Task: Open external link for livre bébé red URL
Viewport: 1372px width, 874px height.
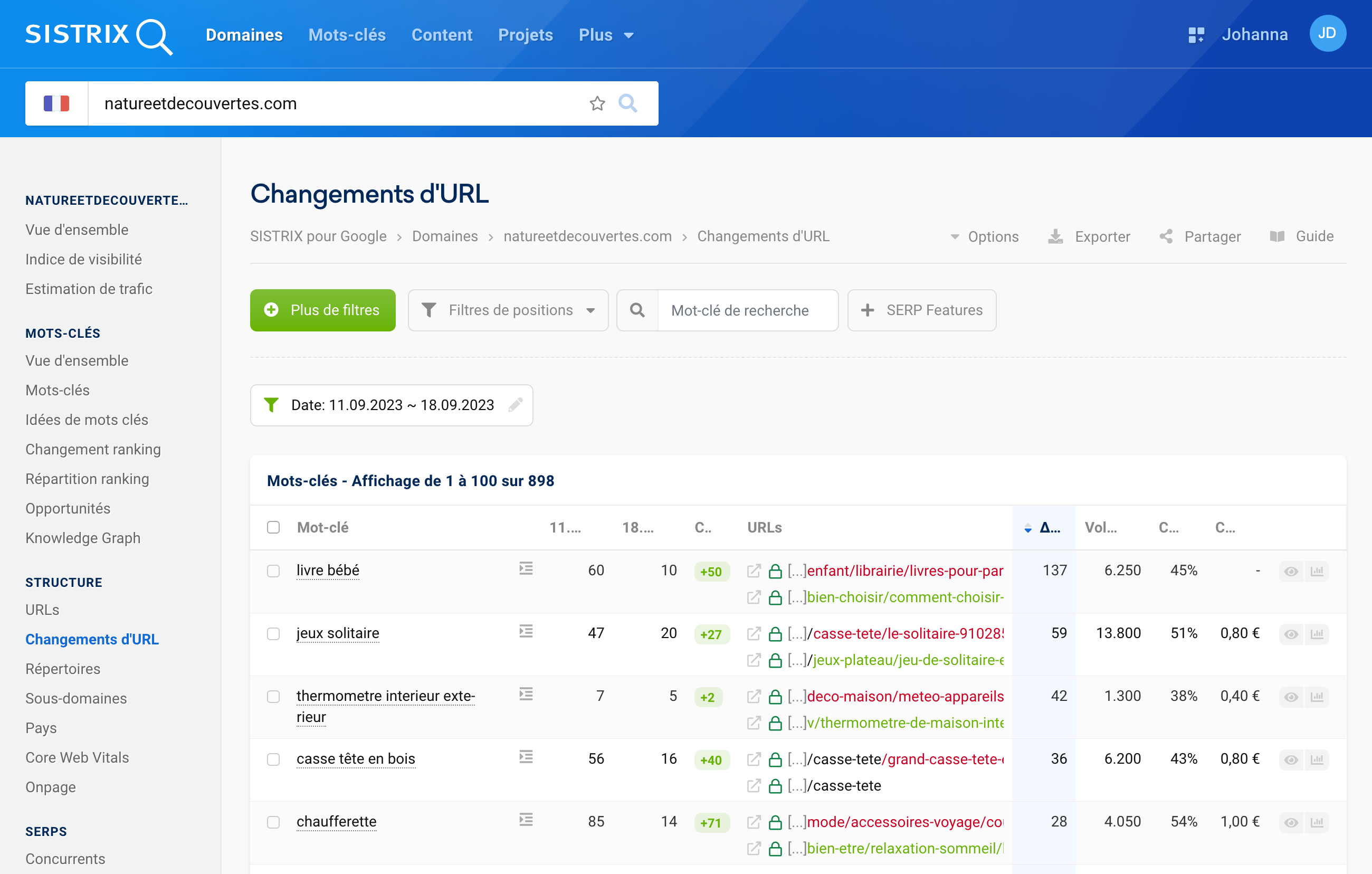Action: 753,571
